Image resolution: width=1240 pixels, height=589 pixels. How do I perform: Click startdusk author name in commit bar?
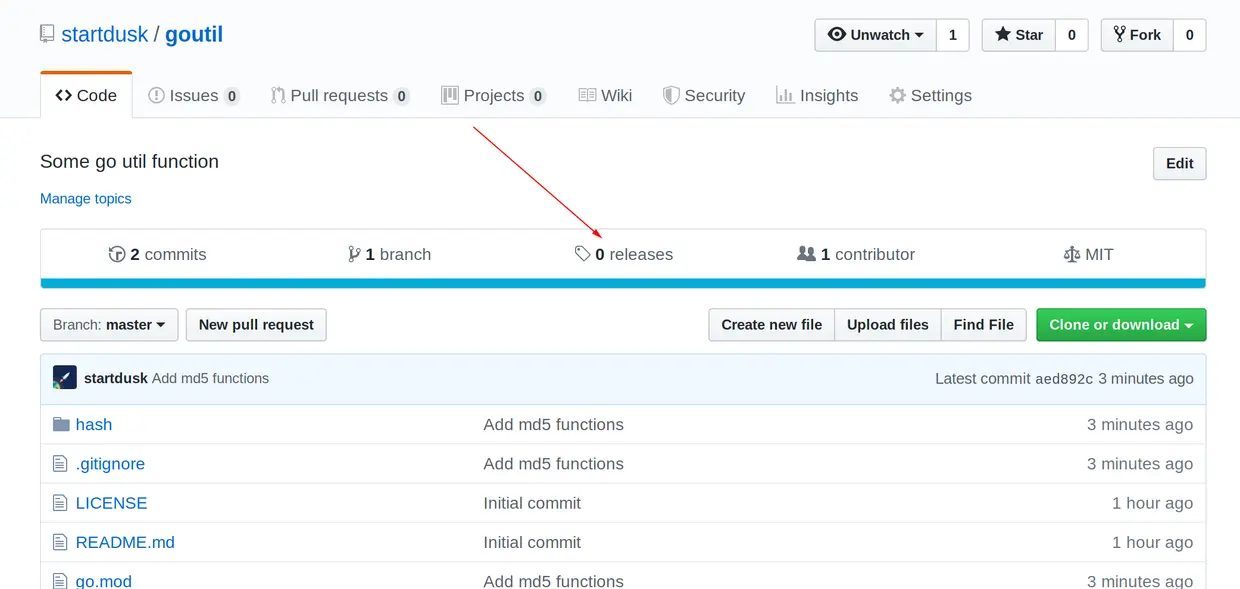tap(116, 379)
